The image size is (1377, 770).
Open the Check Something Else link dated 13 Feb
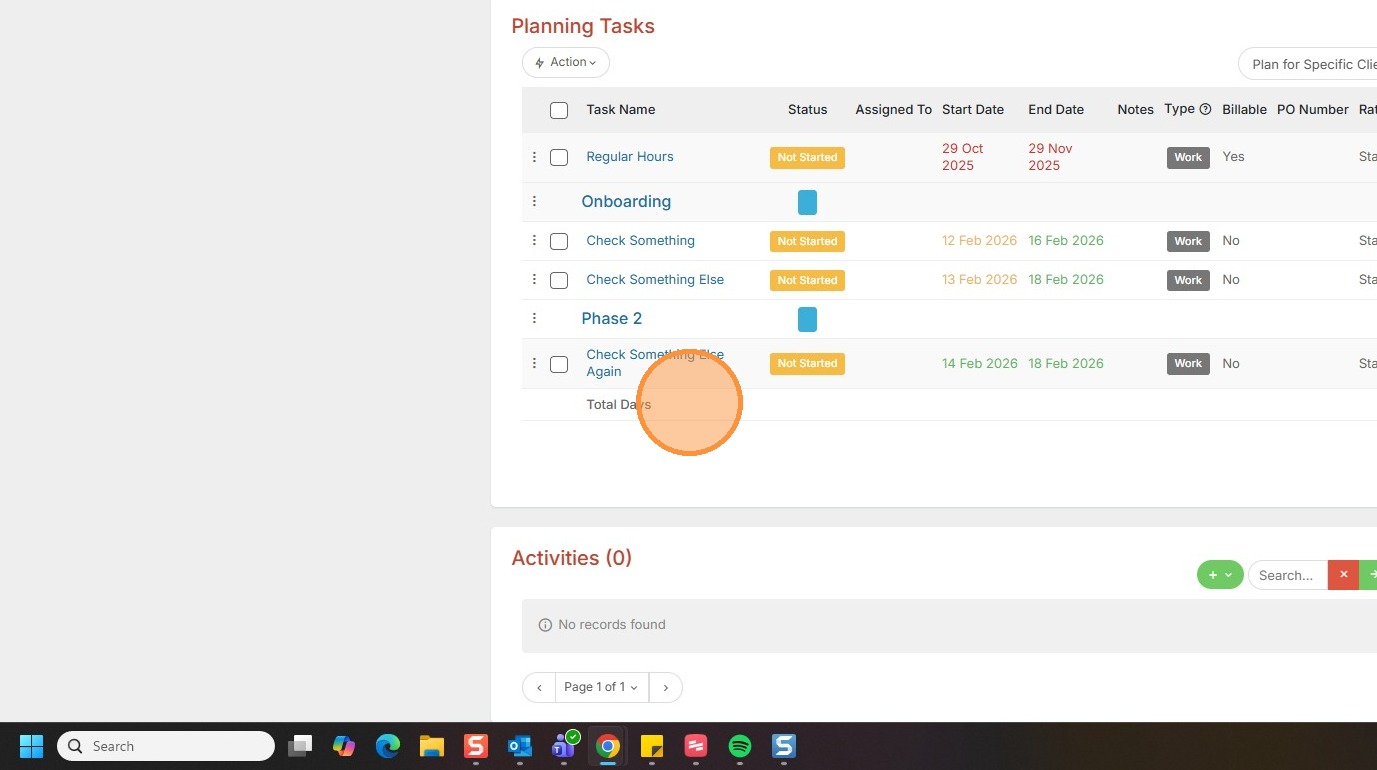[655, 279]
